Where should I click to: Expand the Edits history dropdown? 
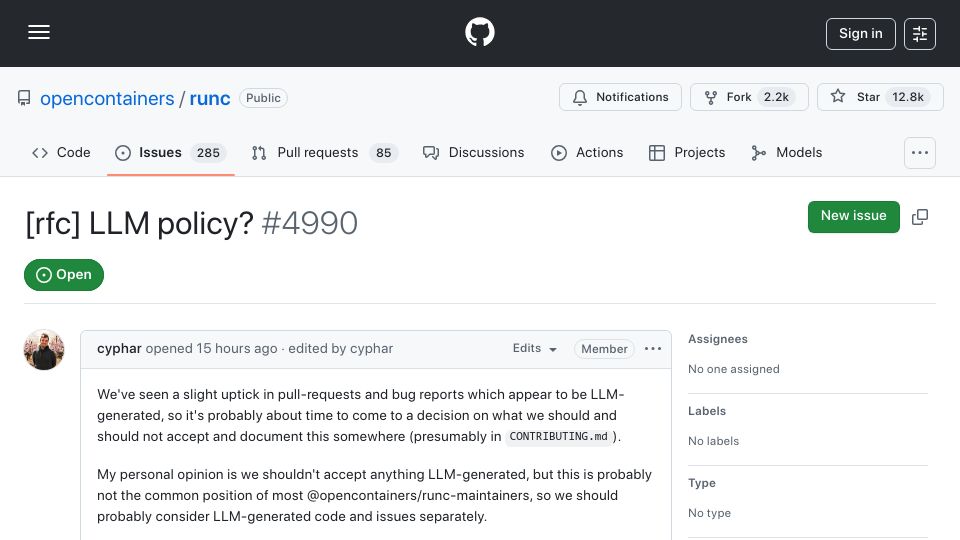pos(534,348)
